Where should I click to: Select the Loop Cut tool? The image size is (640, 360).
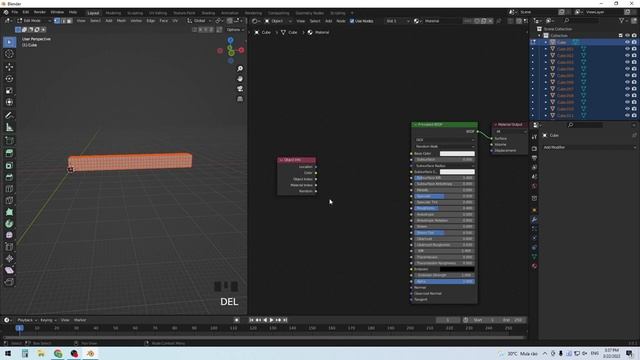[9, 189]
